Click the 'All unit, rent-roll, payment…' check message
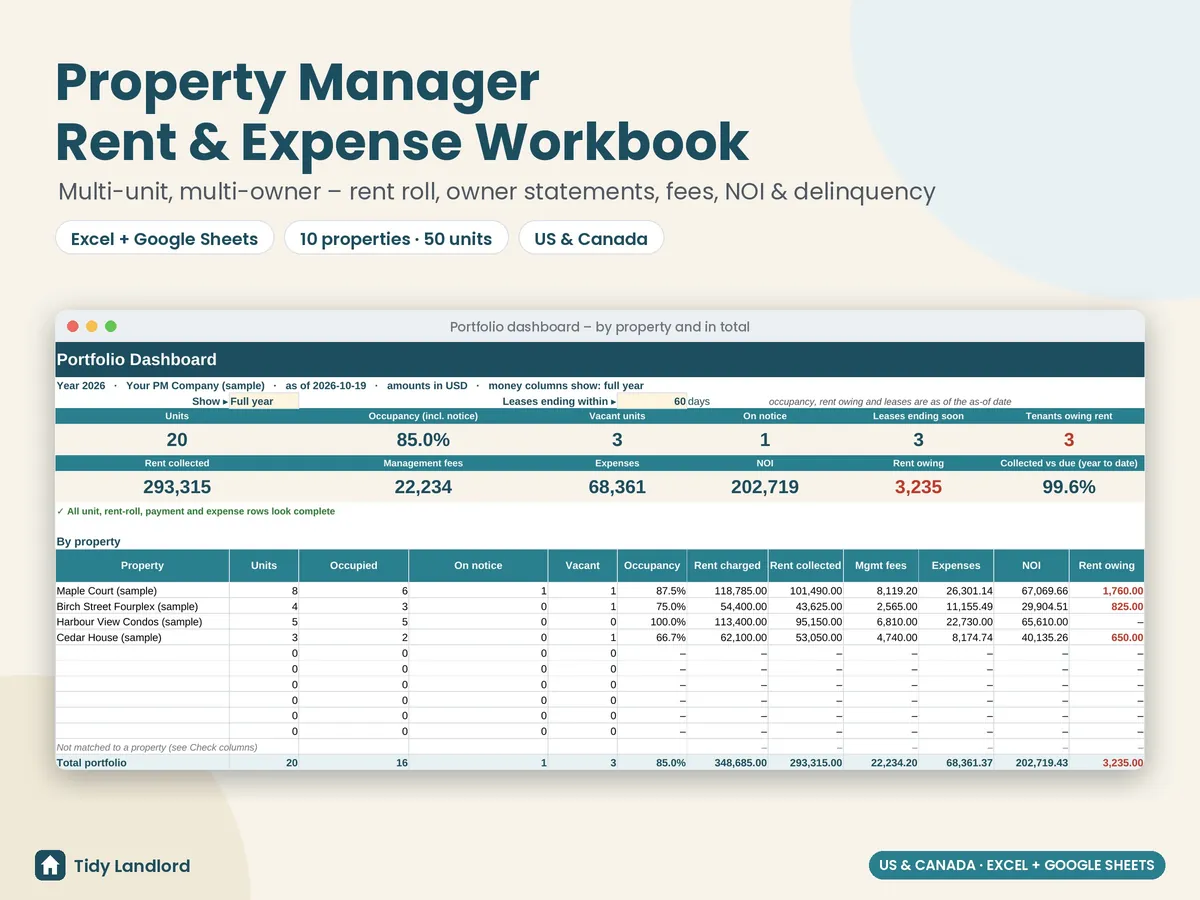 pos(196,511)
